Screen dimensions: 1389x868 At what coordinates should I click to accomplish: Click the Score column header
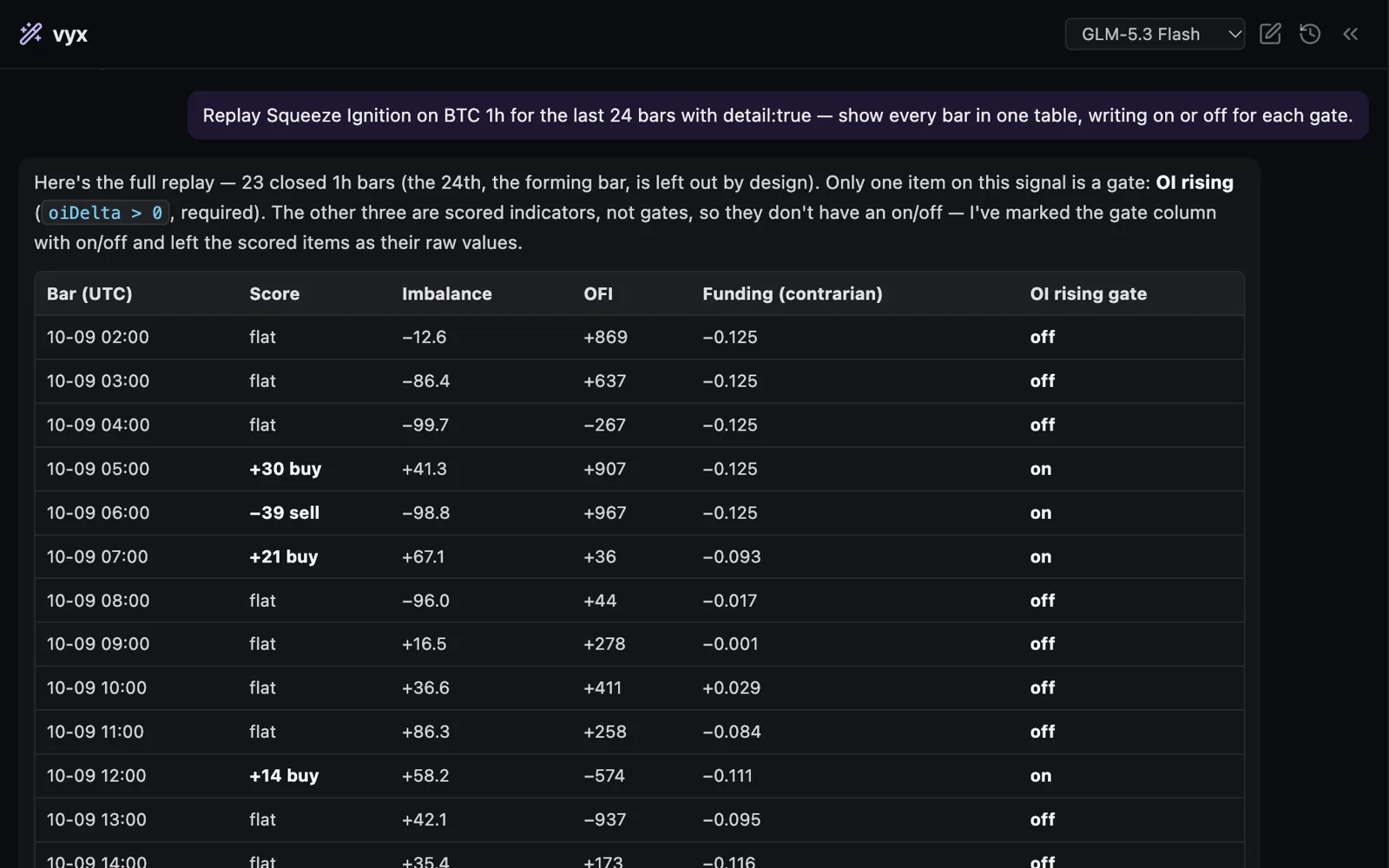pos(274,293)
